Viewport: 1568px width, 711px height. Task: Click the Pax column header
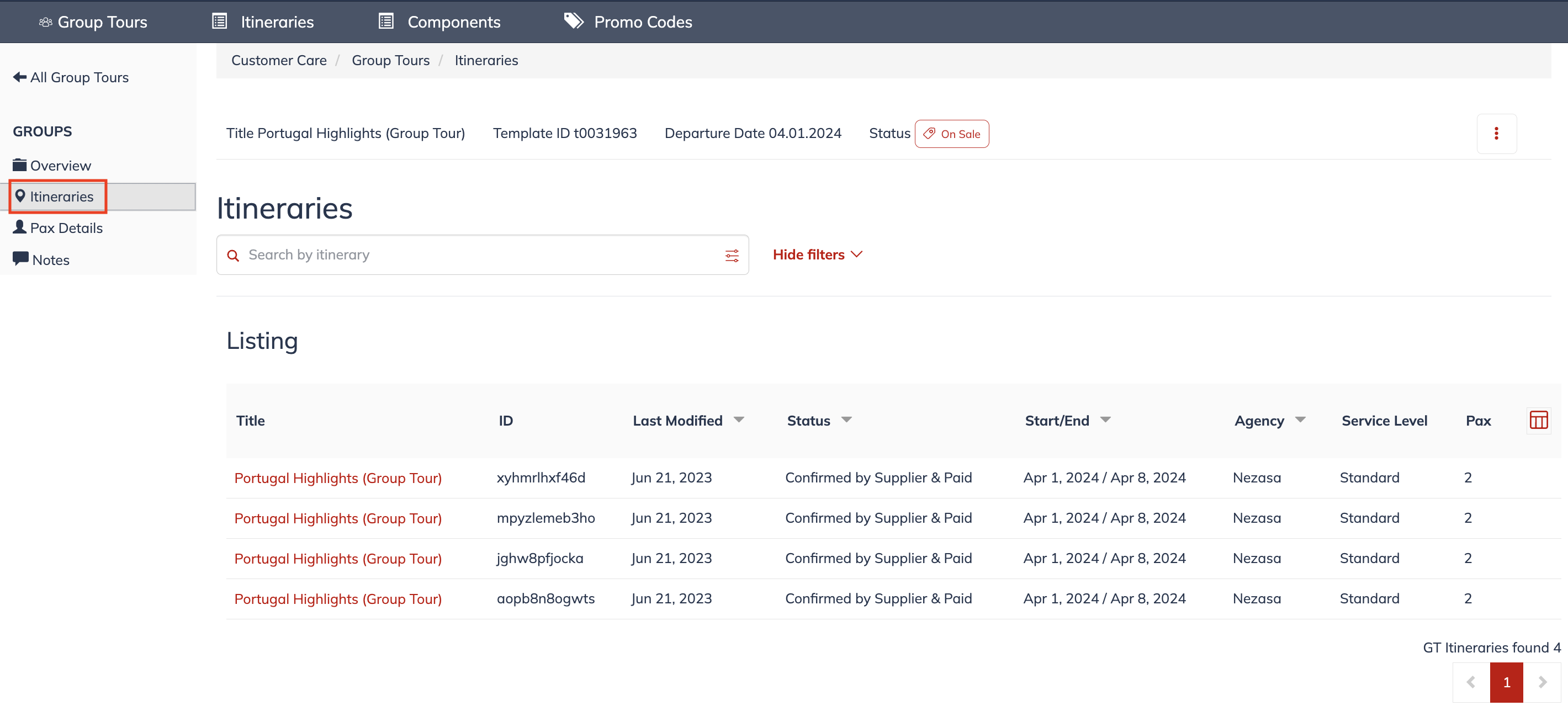[1478, 421]
